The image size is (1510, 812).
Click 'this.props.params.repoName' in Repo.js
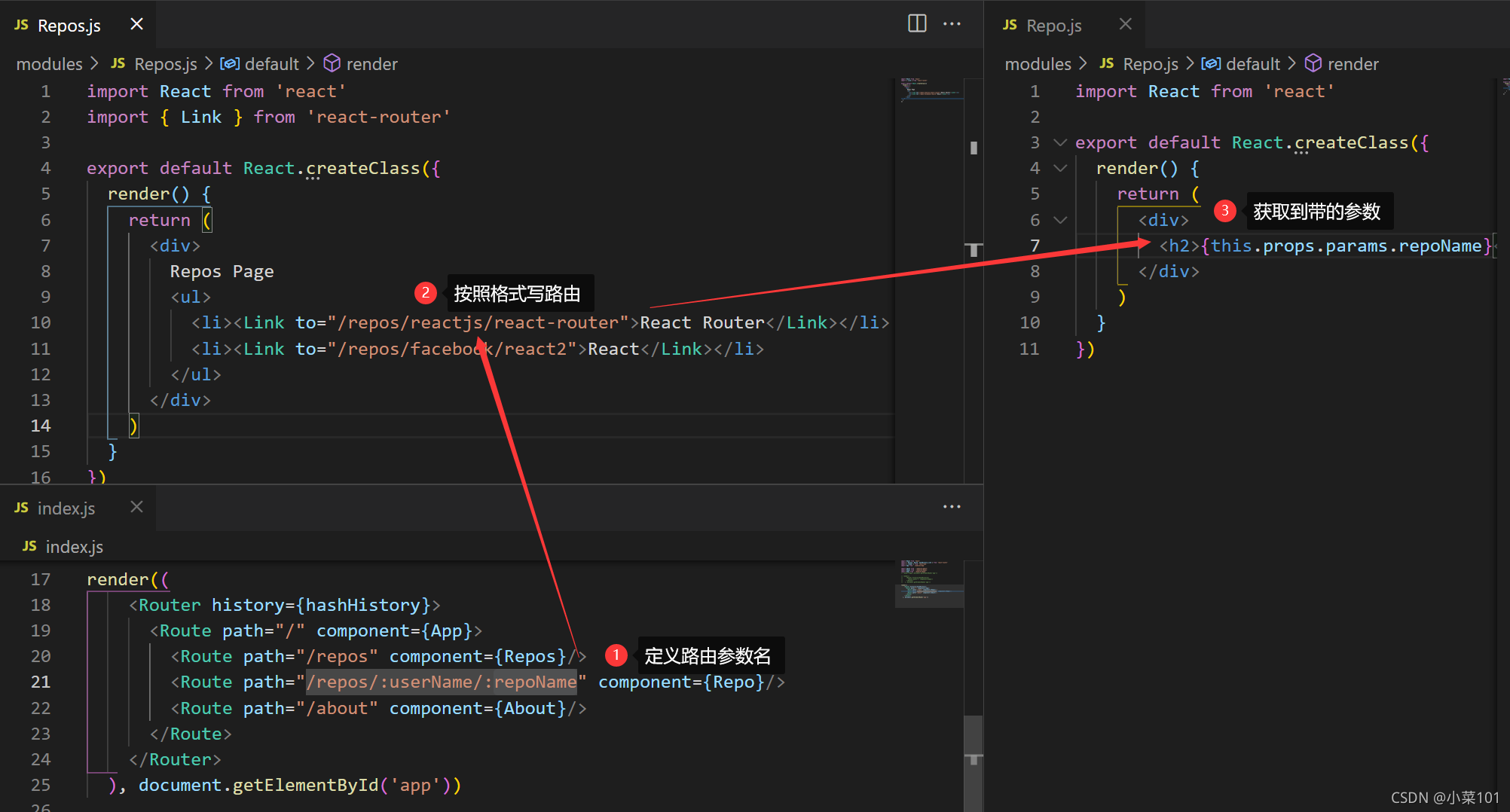tap(1346, 246)
